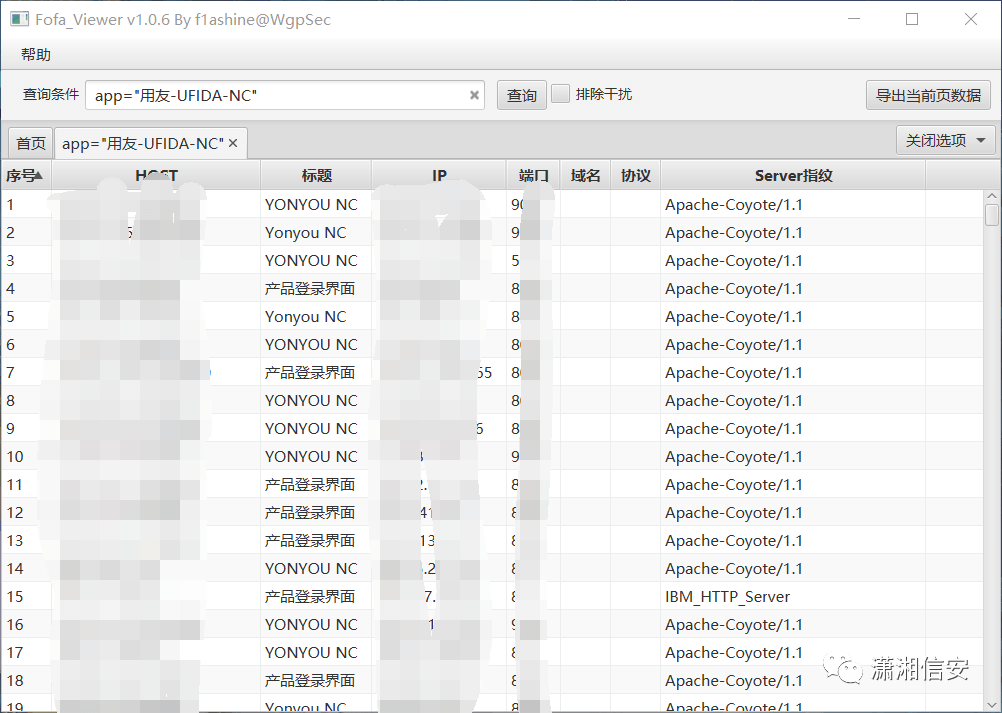Click the IBM_HTTP_Server cell in row 15
This screenshot has width=1002, height=713.
(x=727, y=597)
